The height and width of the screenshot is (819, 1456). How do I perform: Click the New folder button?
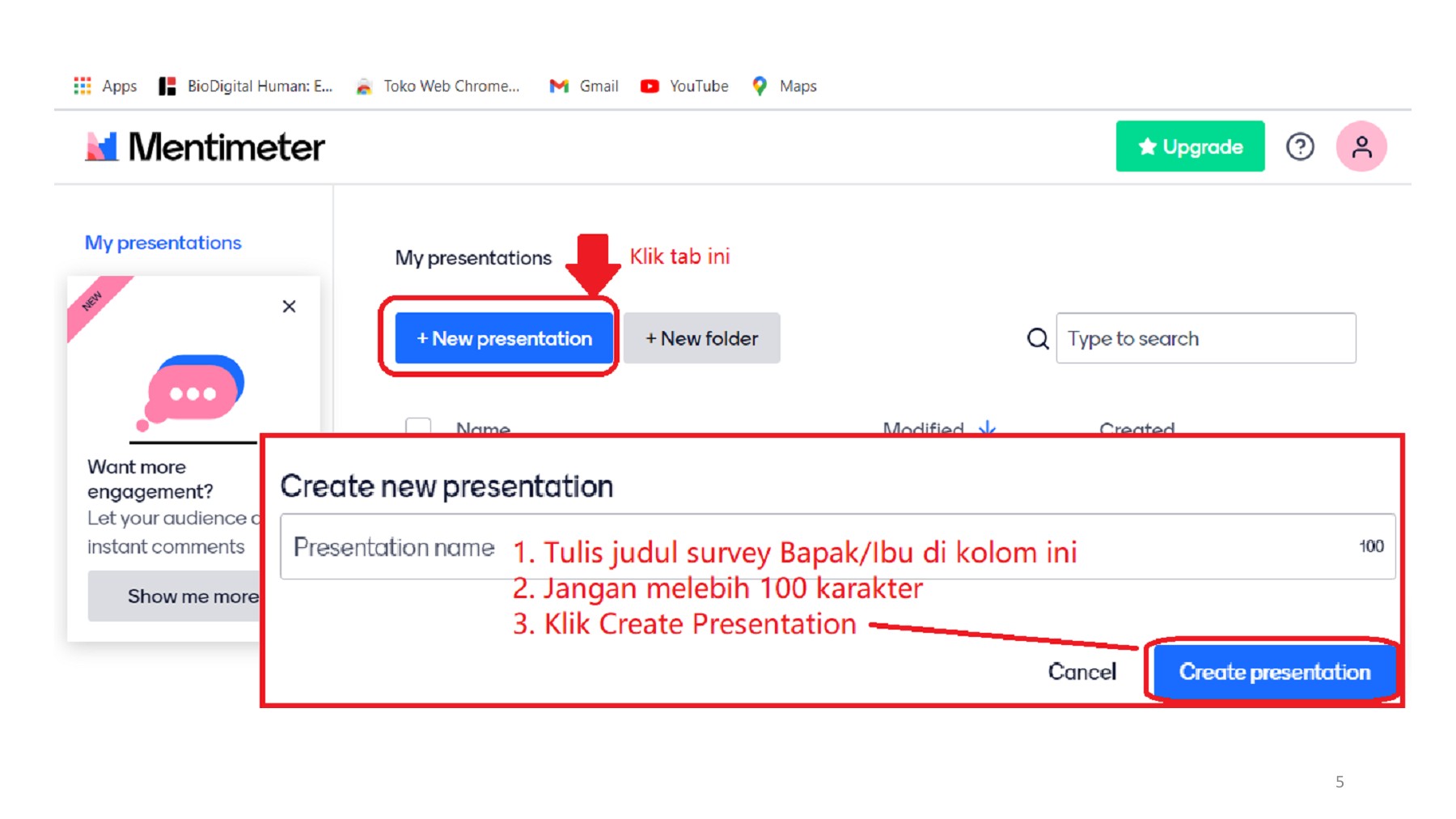pos(701,338)
